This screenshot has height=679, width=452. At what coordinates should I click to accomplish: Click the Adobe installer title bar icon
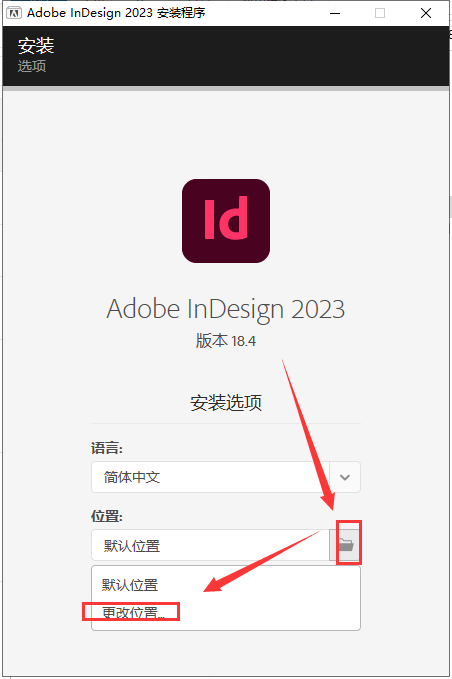click(x=14, y=13)
